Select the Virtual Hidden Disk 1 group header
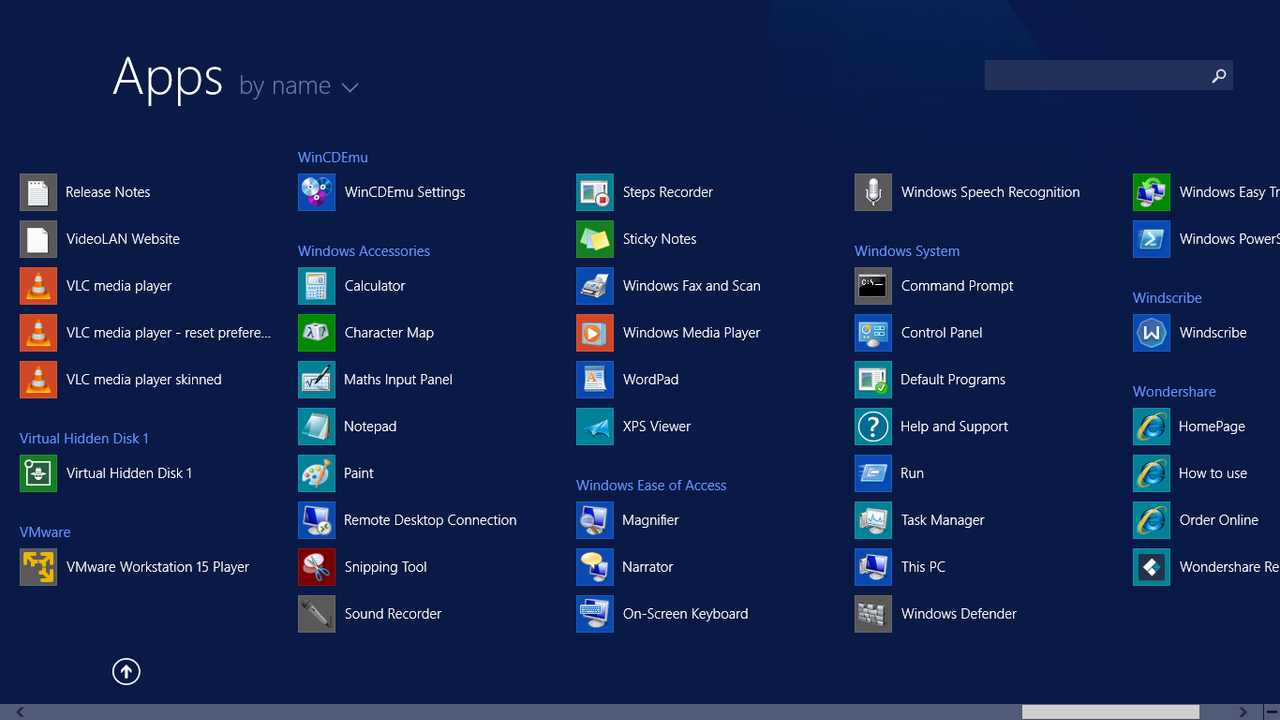Image resolution: width=1280 pixels, height=720 pixels. pos(84,438)
